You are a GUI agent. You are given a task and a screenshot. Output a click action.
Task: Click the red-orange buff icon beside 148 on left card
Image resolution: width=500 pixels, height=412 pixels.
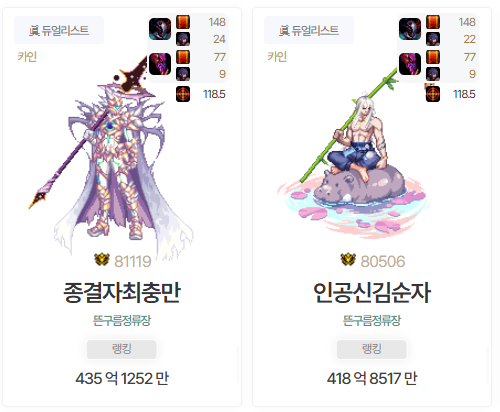click(x=183, y=22)
